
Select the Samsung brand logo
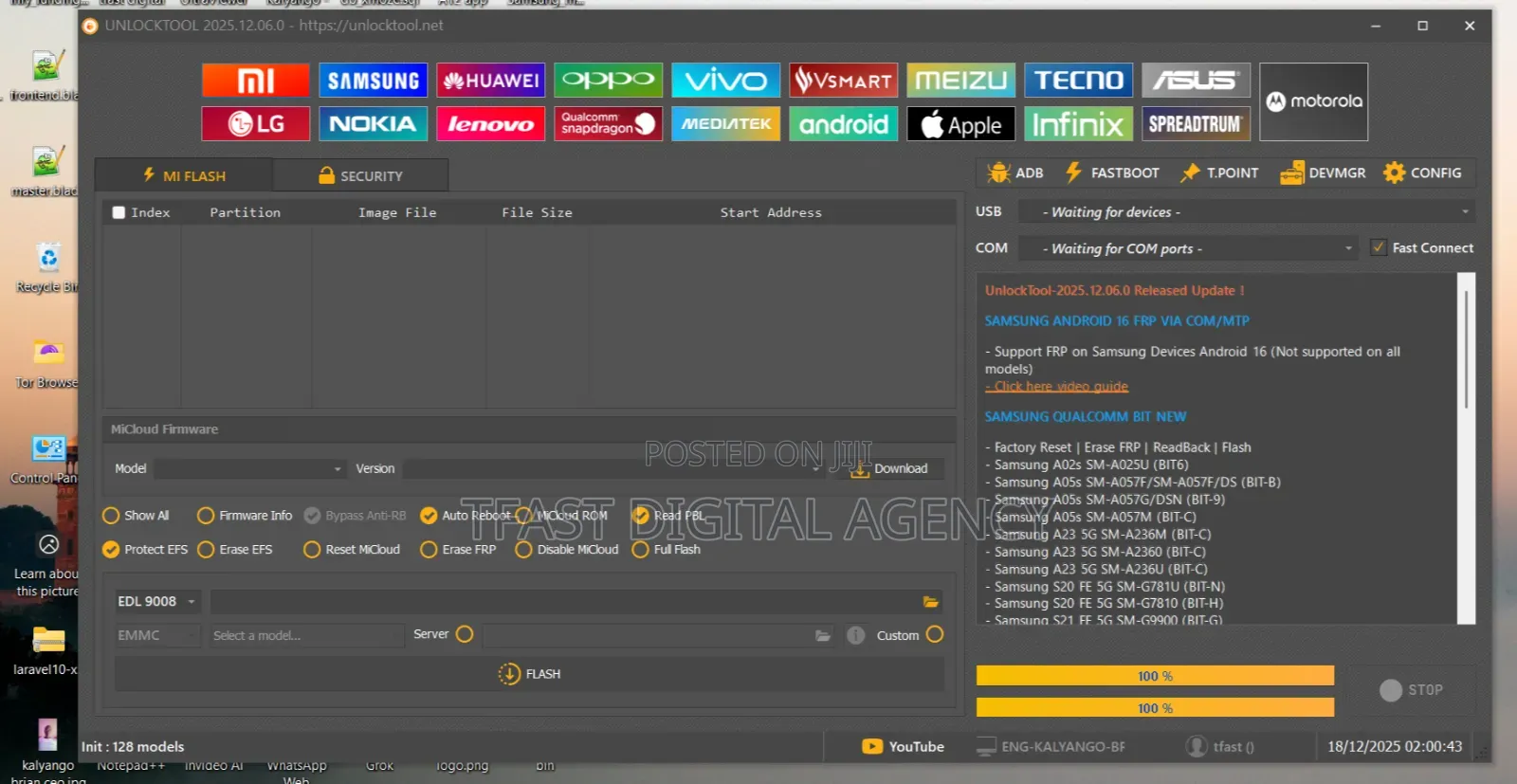tap(374, 81)
